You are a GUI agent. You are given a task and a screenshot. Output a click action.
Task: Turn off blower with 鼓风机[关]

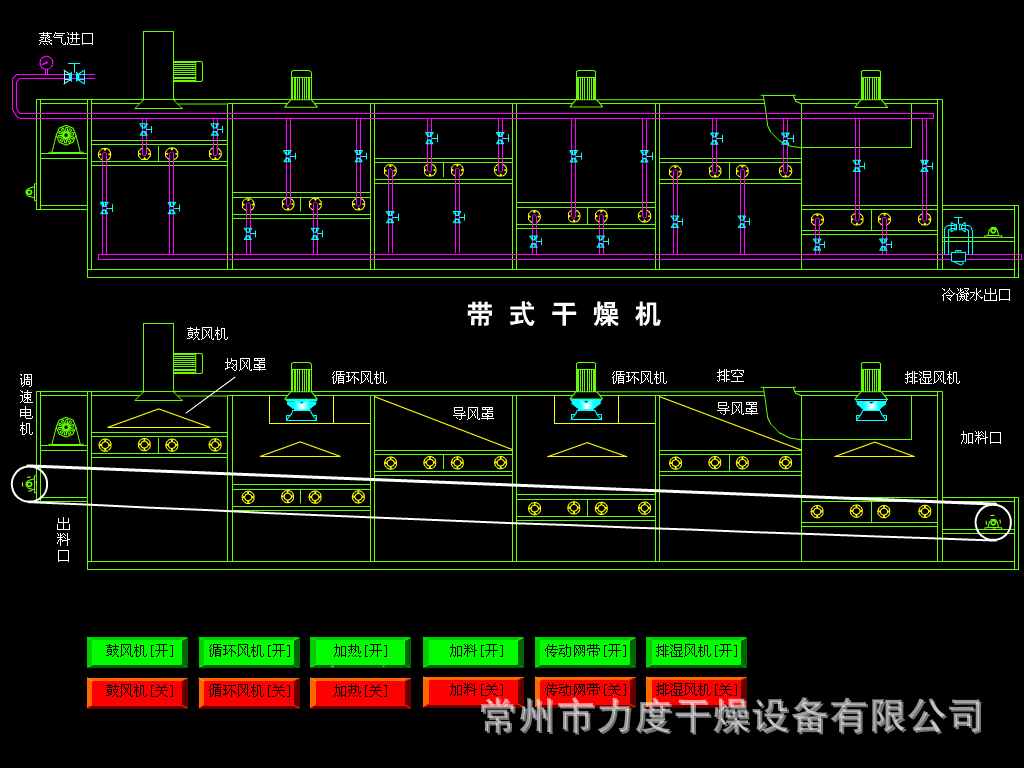137,692
